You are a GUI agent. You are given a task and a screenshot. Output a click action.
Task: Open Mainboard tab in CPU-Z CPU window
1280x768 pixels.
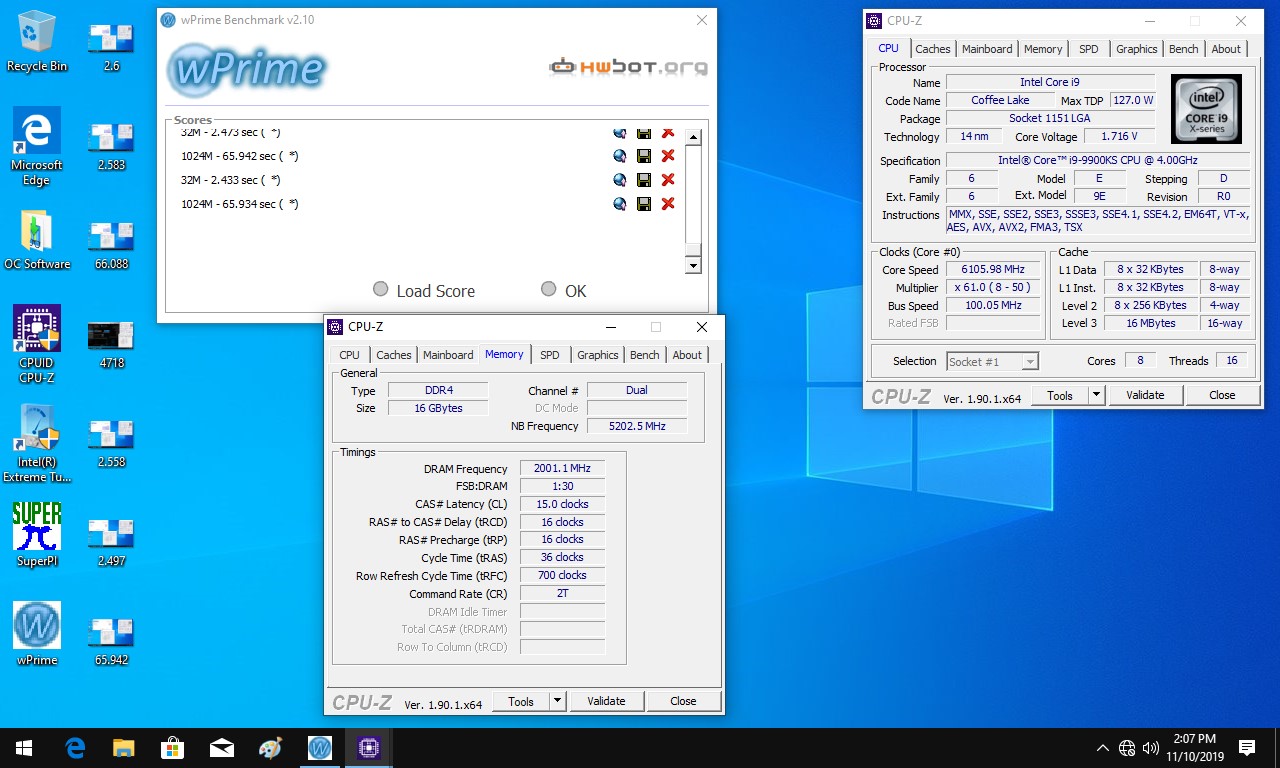coord(987,49)
